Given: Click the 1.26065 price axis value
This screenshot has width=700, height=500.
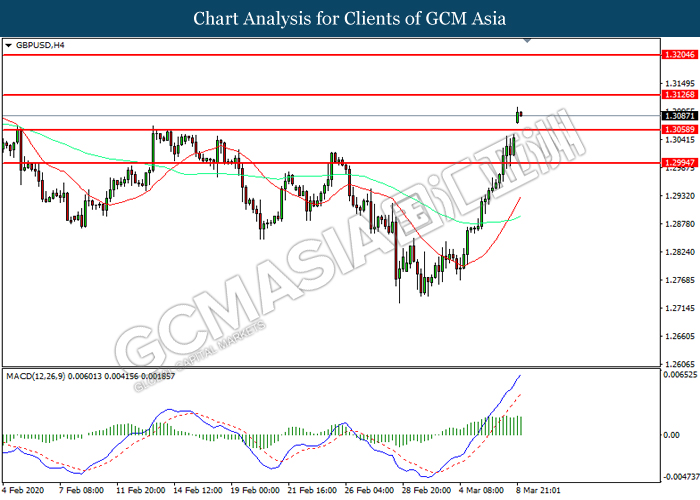Looking at the screenshot, I should click(x=680, y=364).
